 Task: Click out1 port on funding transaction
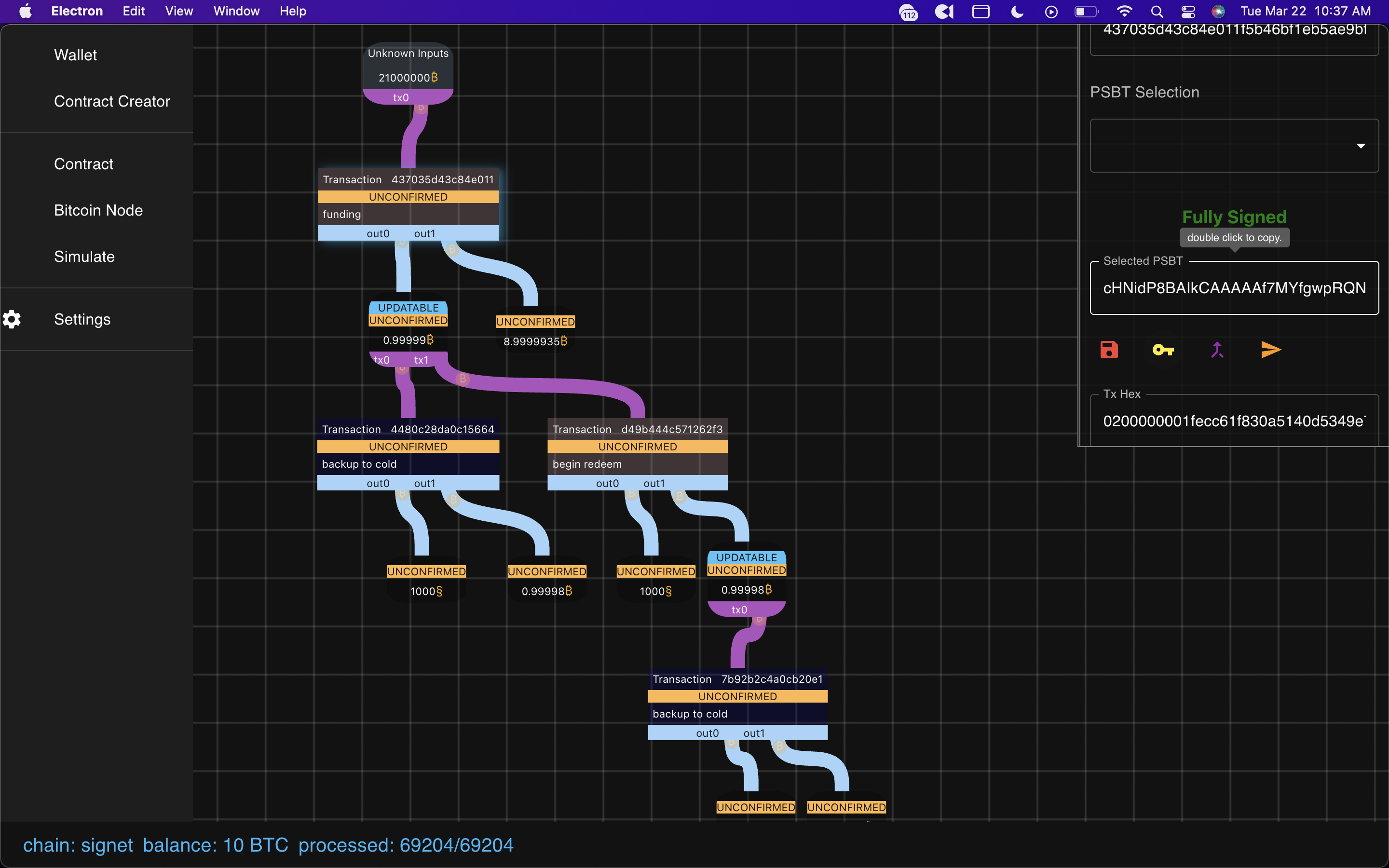(x=425, y=234)
